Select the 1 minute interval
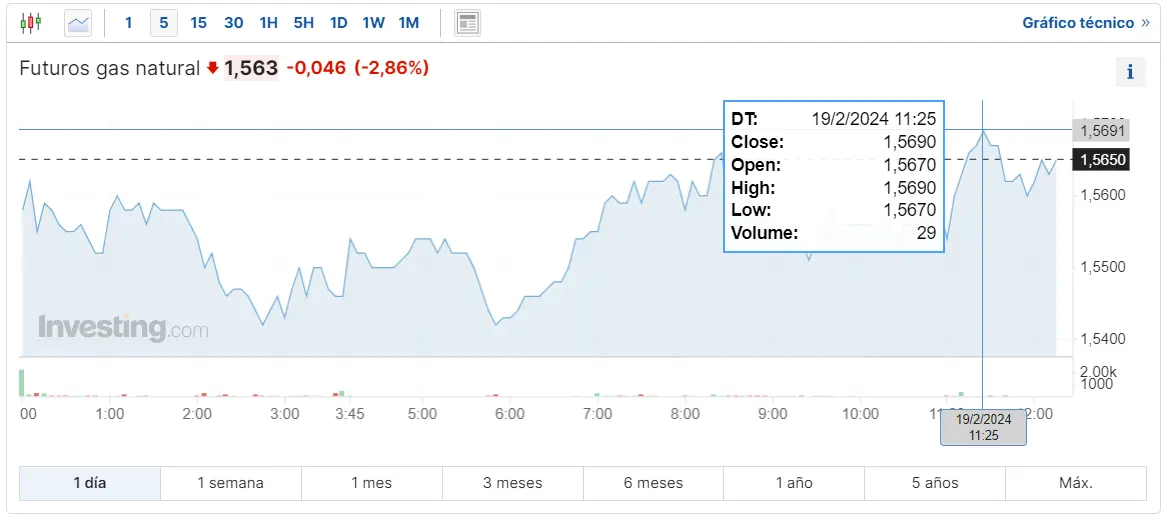1171x525 pixels. 128,22
